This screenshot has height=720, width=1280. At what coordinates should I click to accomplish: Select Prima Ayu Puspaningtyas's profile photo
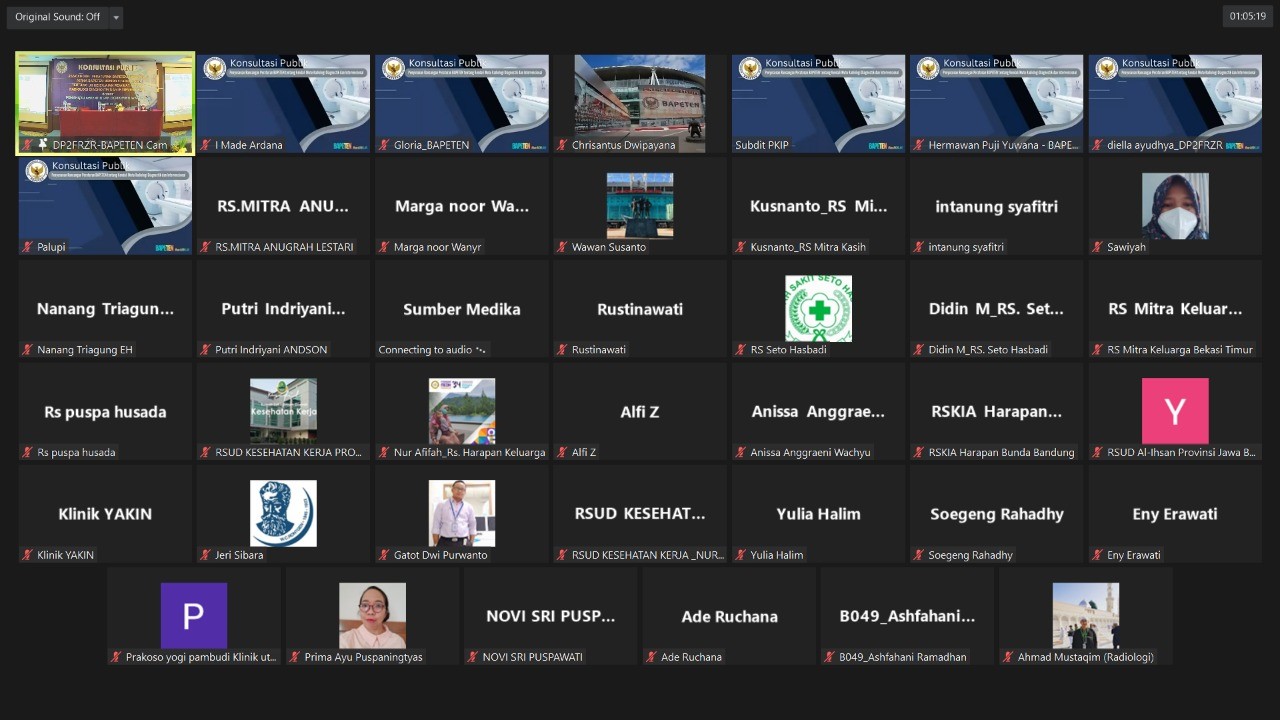pos(372,616)
